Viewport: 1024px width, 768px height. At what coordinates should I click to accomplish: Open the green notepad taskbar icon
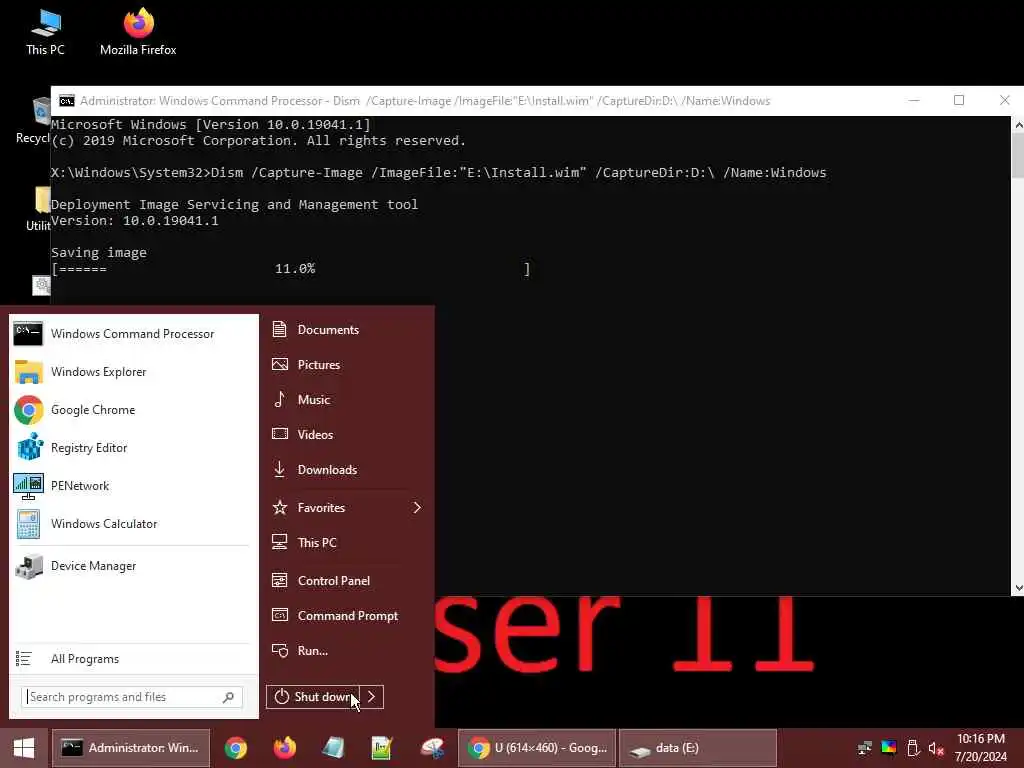pyautogui.click(x=381, y=748)
